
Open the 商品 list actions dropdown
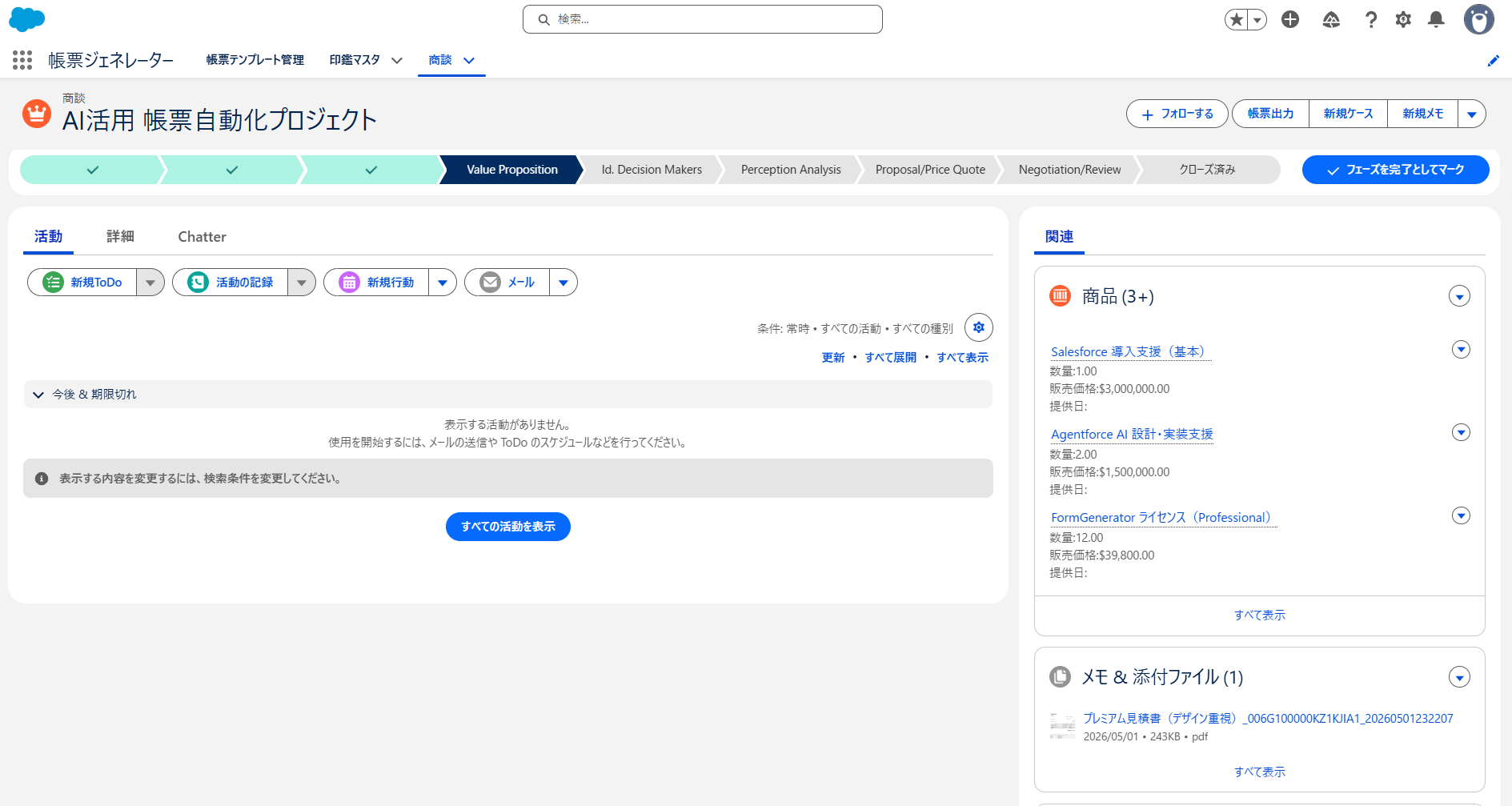(x=1459, y=297)
